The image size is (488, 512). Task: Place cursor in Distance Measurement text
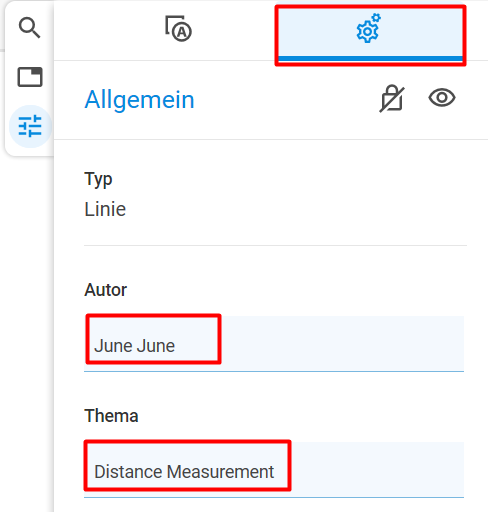(184, 472)
